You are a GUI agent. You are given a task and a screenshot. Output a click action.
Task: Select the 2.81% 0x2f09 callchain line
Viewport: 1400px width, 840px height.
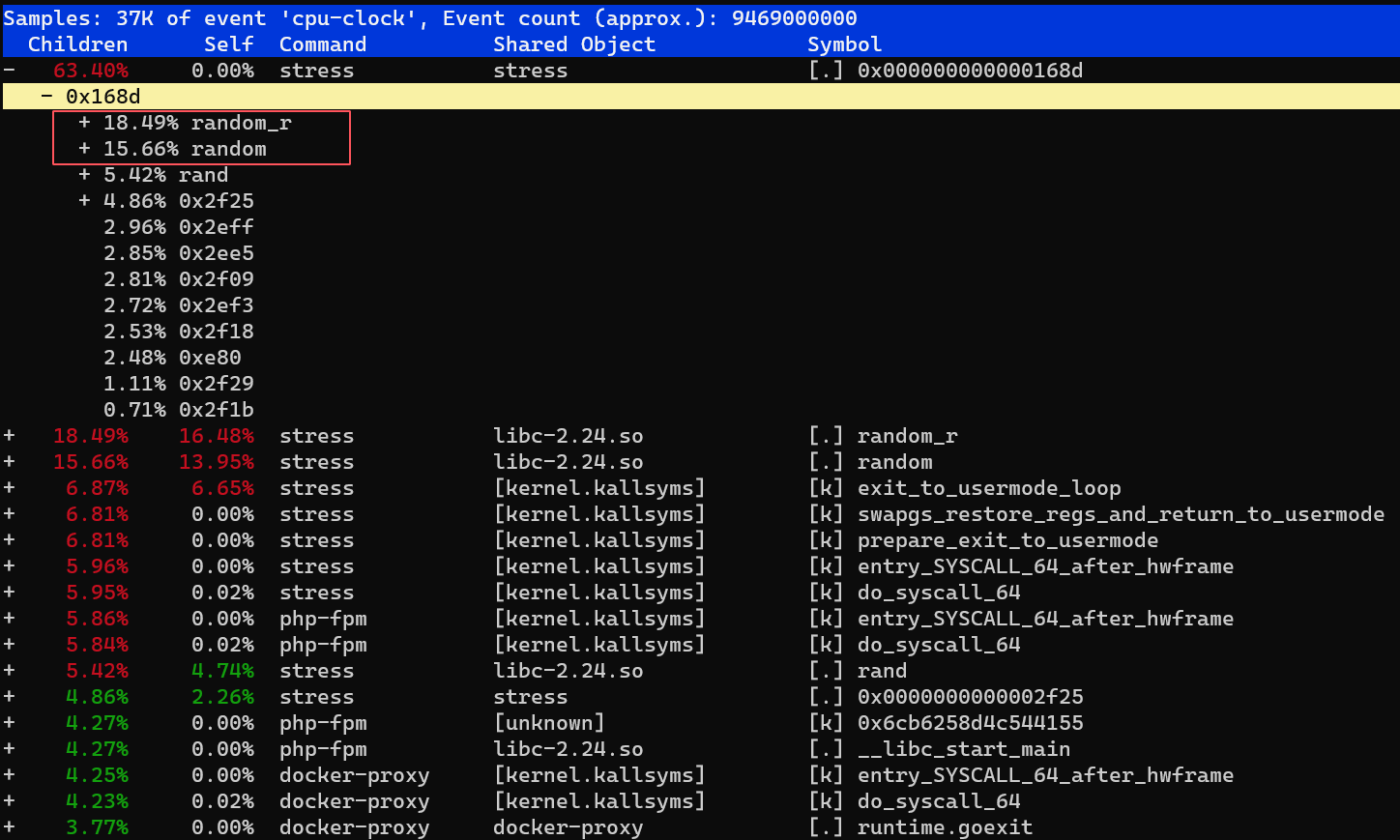pyautogui.click(x=179, y=279)
